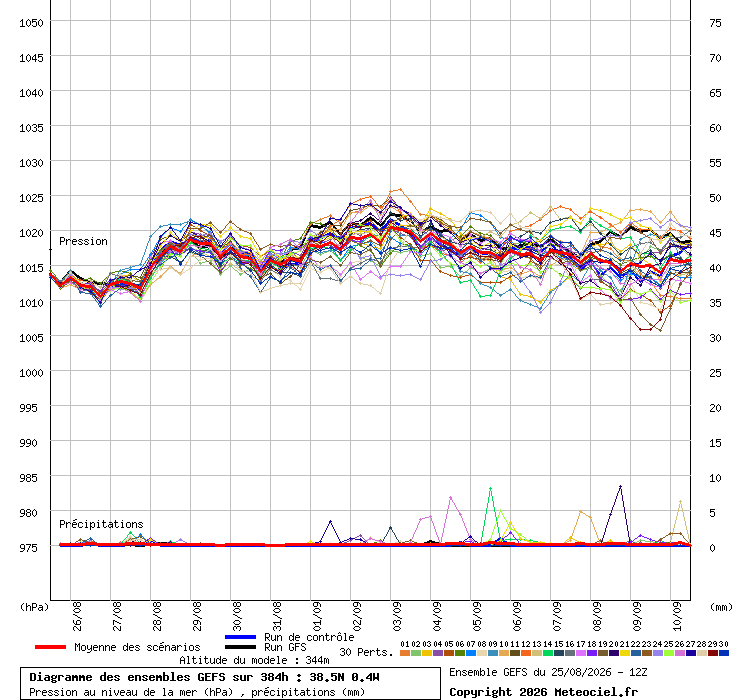Click the 'Copyright 2026 Meteociel.fr' text
The image size is (740, 700).
[x=543, y=692]
